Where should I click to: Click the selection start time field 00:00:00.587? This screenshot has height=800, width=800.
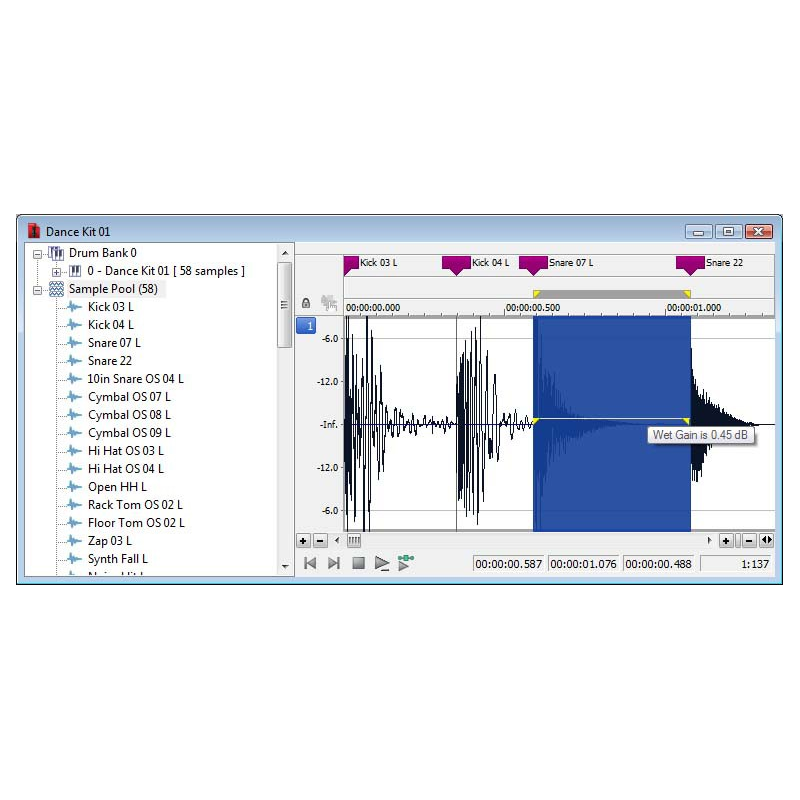508,564
